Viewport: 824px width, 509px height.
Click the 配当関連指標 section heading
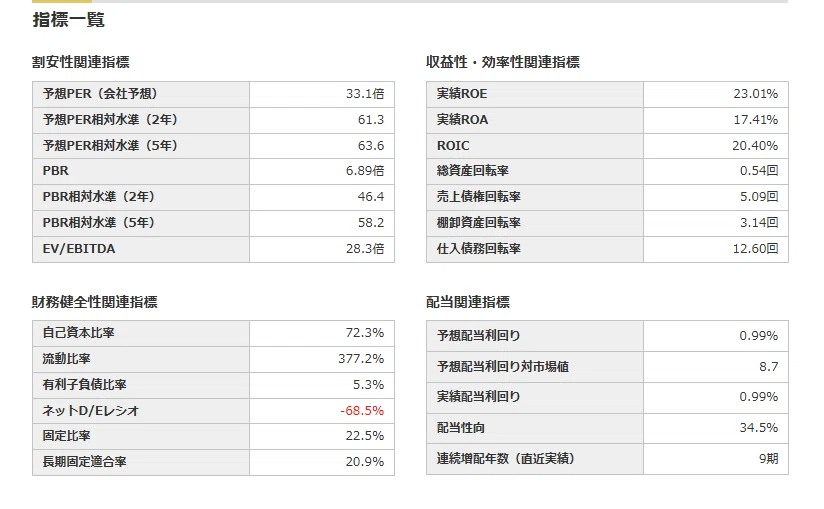(x=468, y=302)
